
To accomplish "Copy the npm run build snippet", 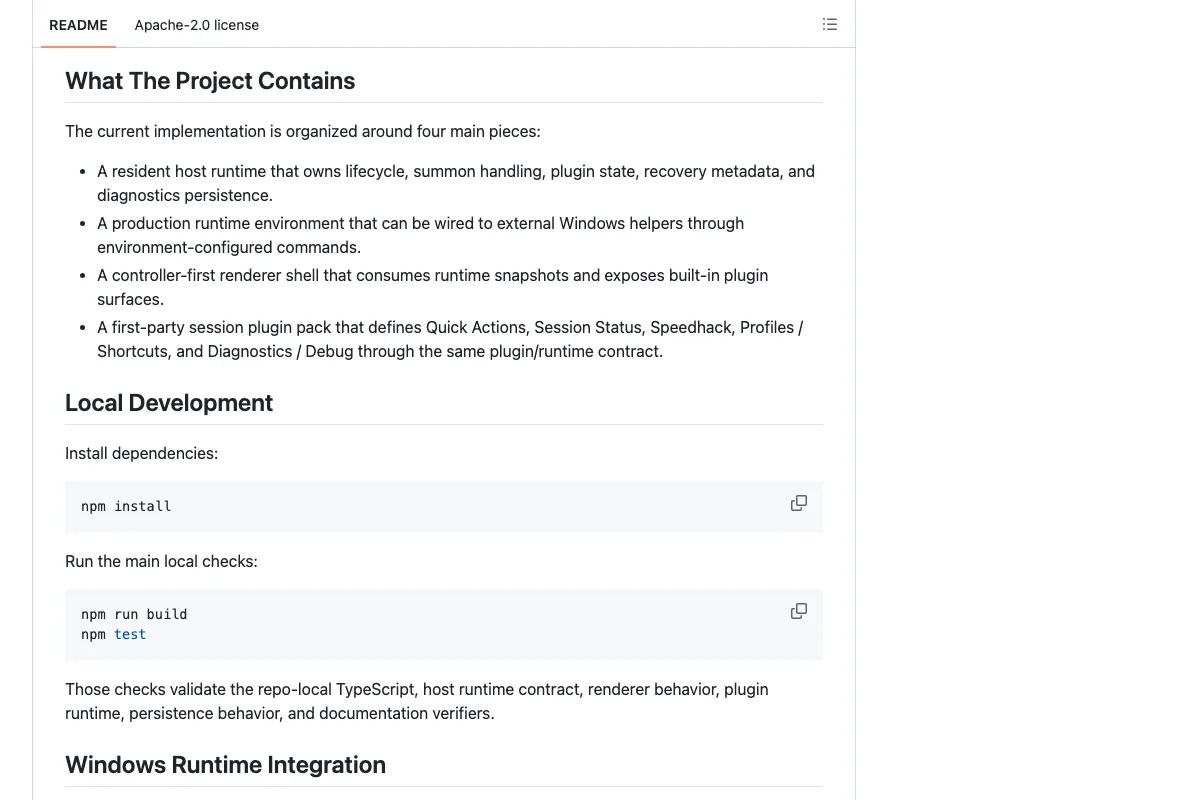I will tap(799, 611).
